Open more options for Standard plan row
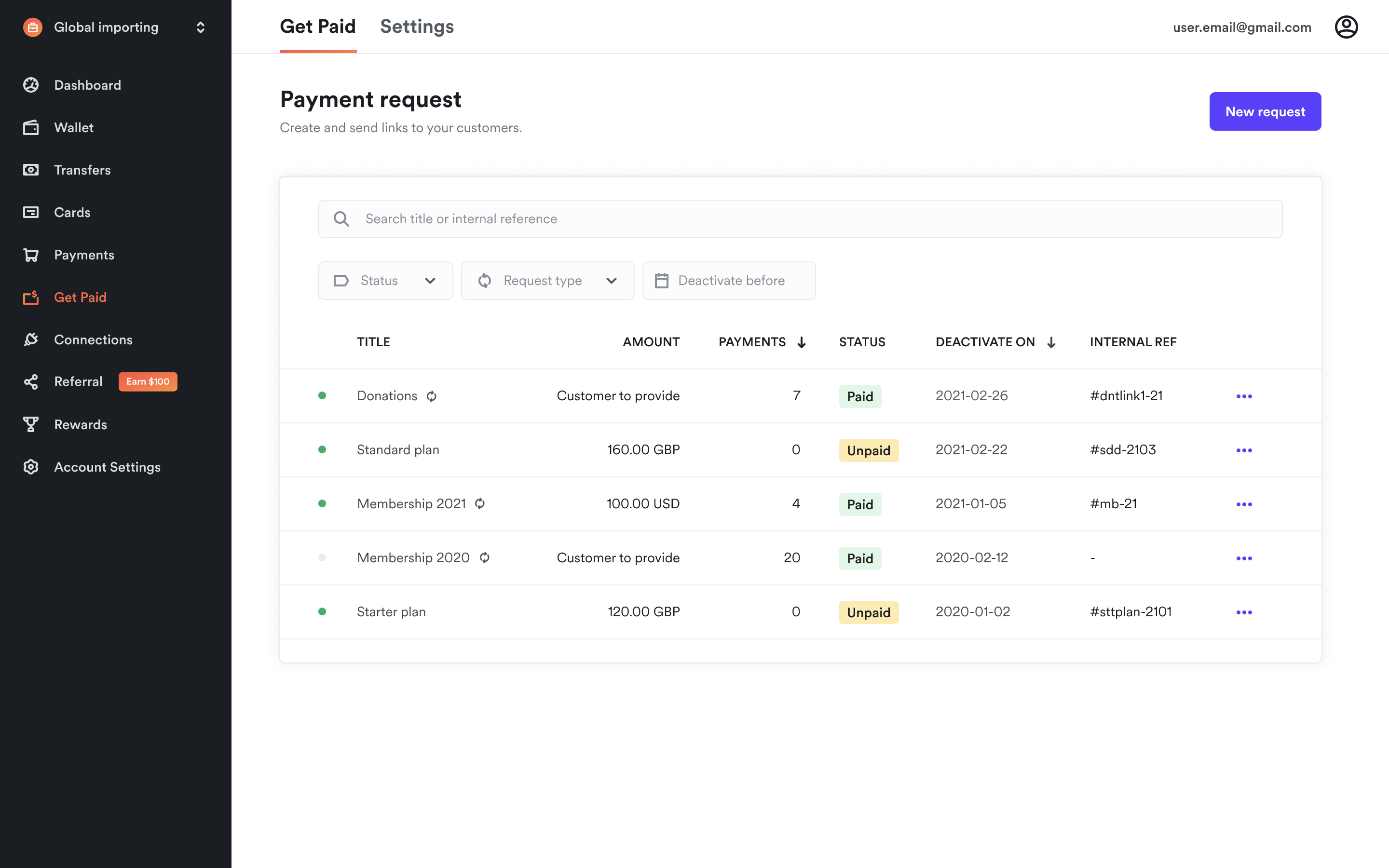The image size is (1389, 868). pos(1244,450)
